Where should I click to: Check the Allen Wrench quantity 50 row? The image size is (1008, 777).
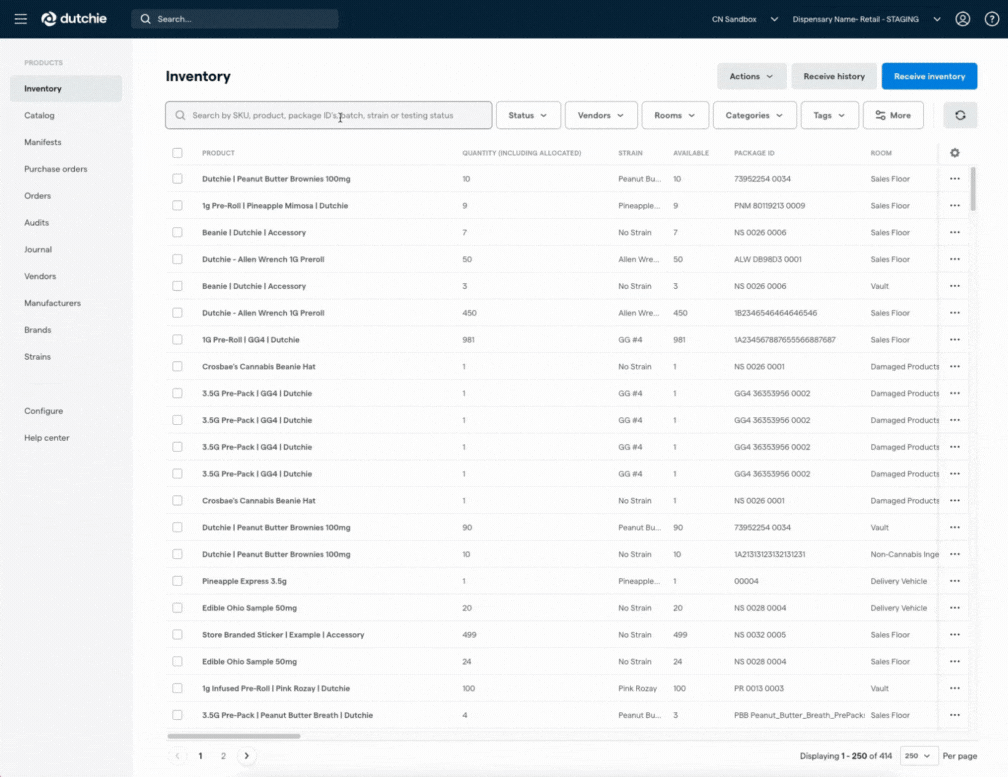(x=177, y=259)
